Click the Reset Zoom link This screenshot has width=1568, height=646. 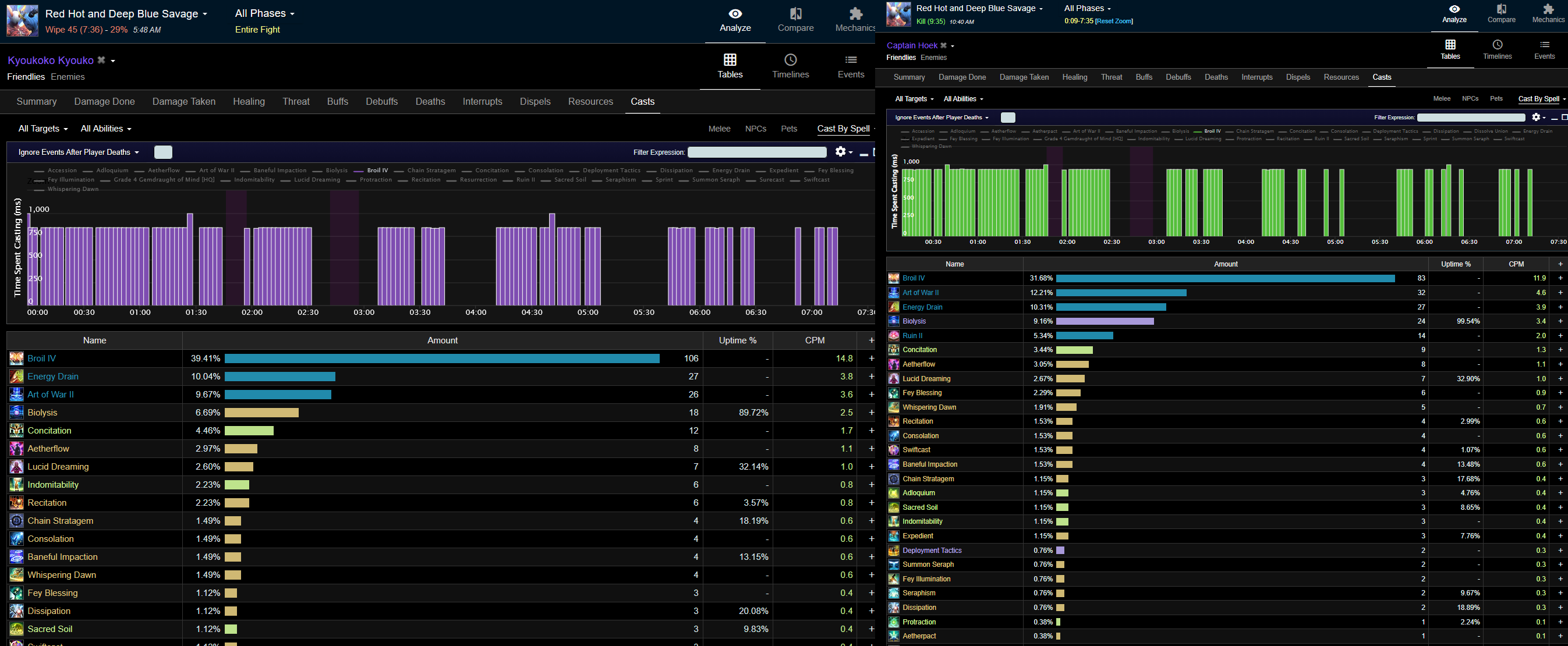pos(1114,22)
